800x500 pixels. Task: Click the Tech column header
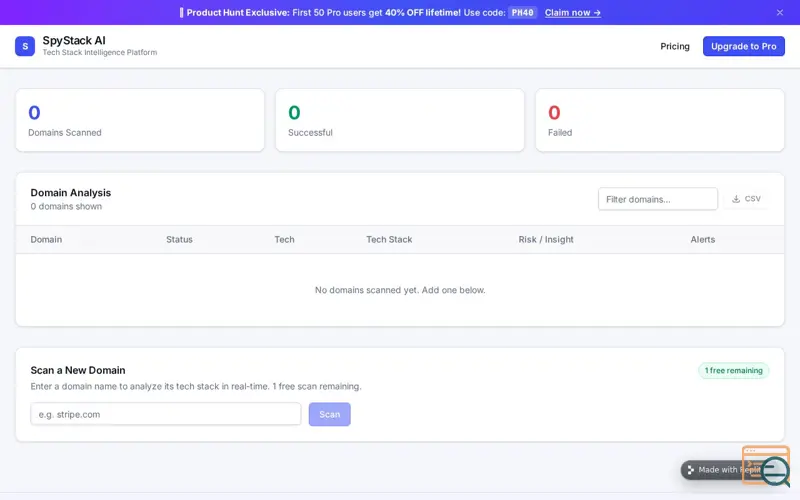tap(284, 239)
